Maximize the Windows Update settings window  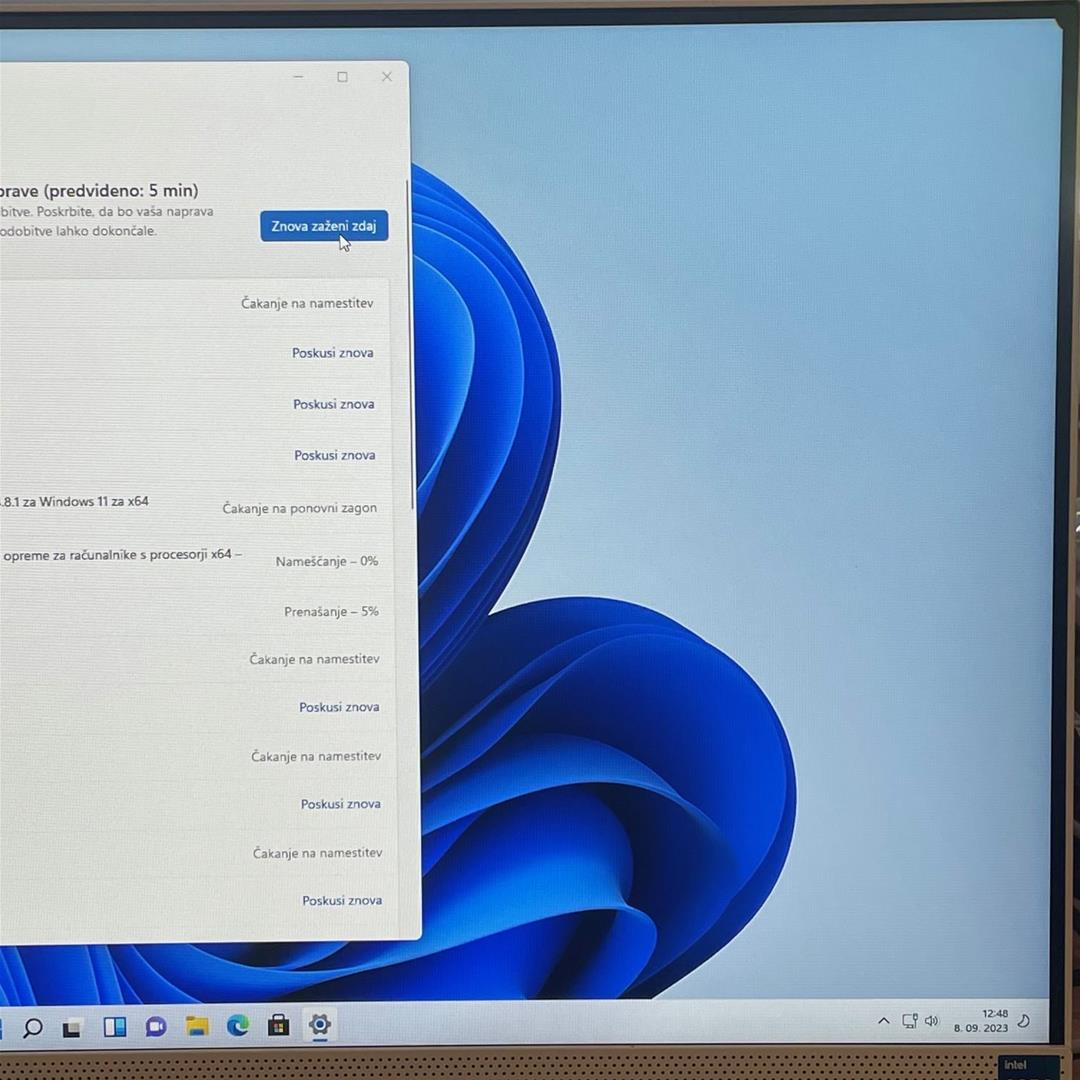tap(342, 77)
